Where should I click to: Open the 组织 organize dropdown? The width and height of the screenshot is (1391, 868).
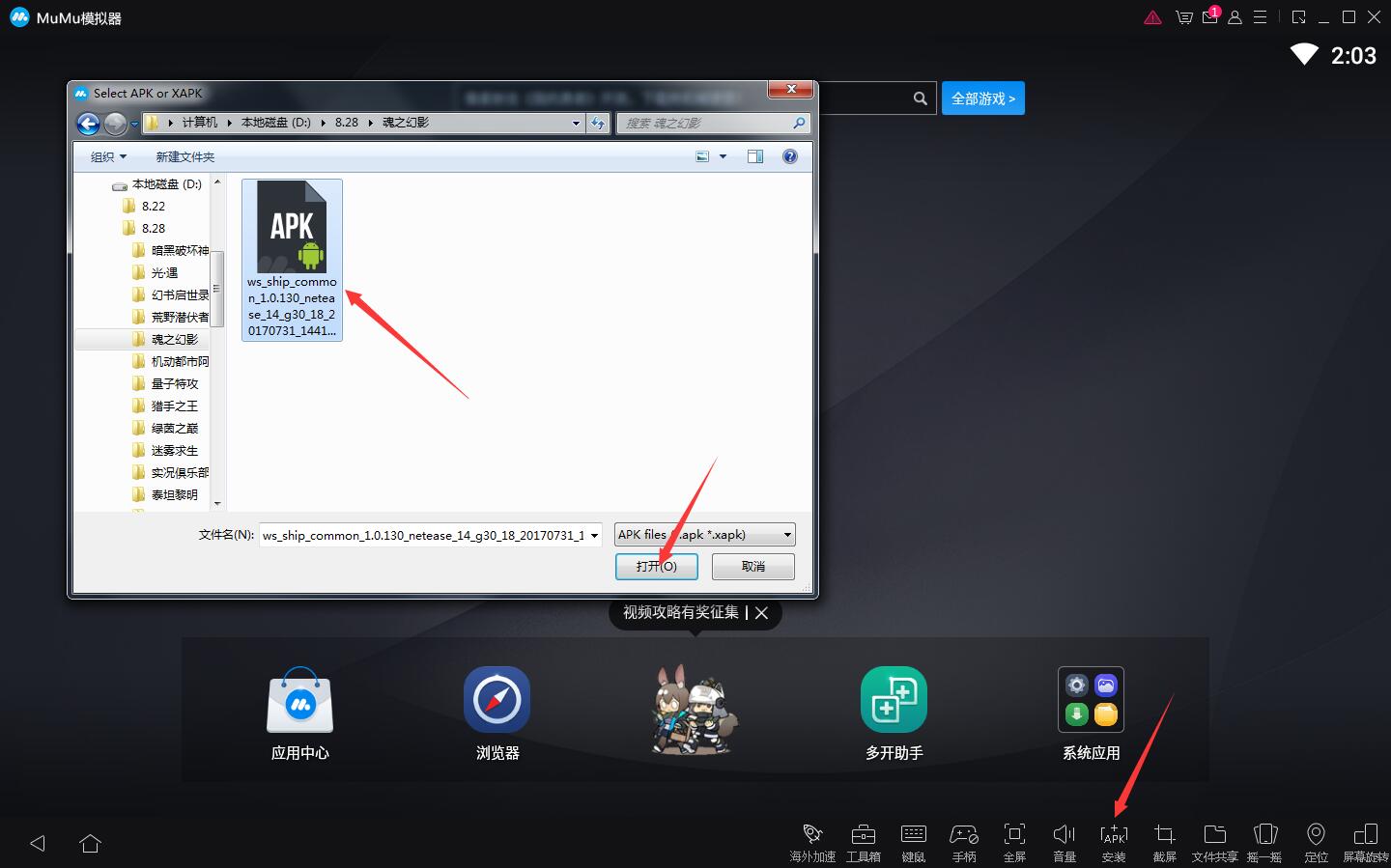pos(108,156)
